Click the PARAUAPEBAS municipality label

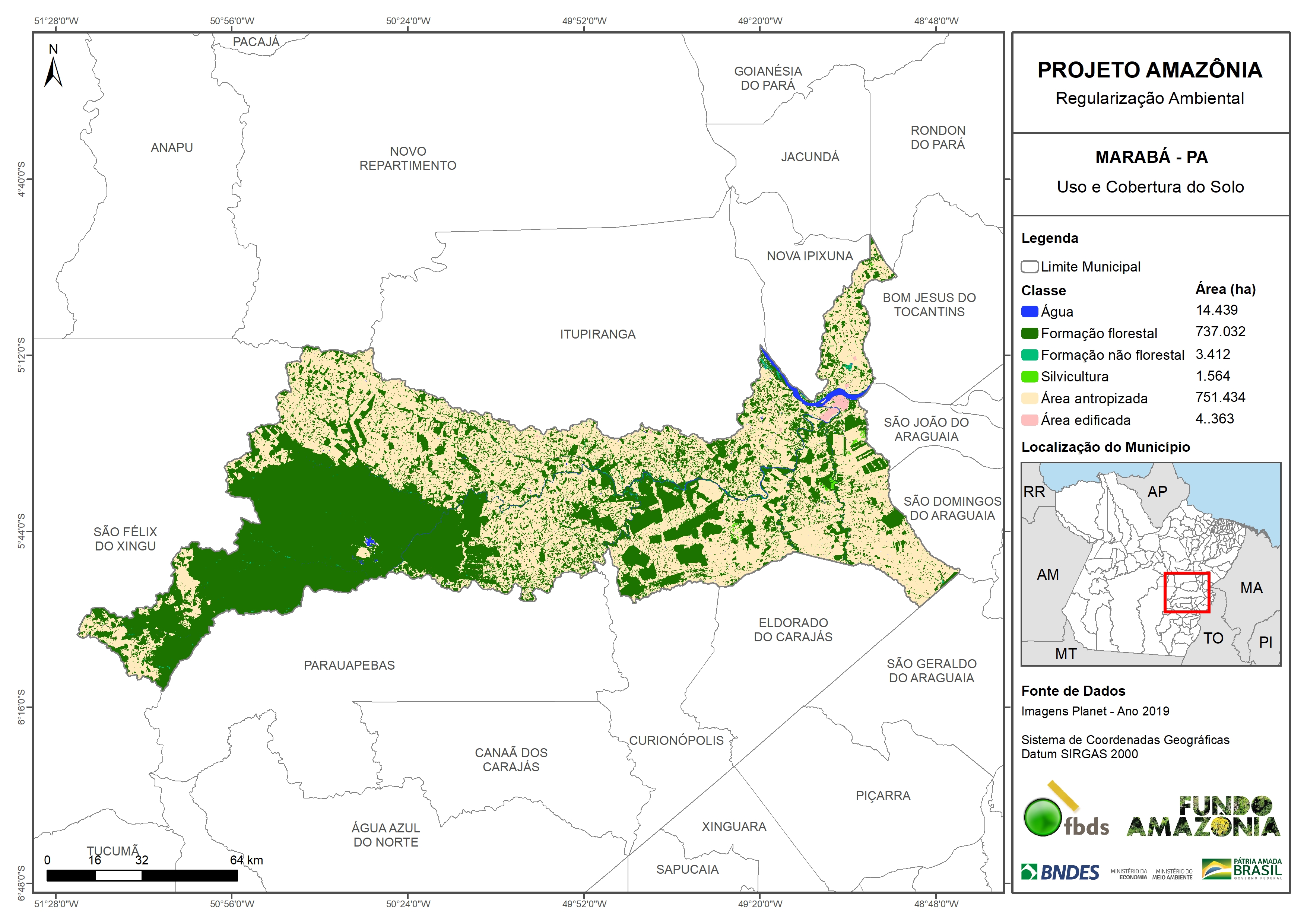349,665
